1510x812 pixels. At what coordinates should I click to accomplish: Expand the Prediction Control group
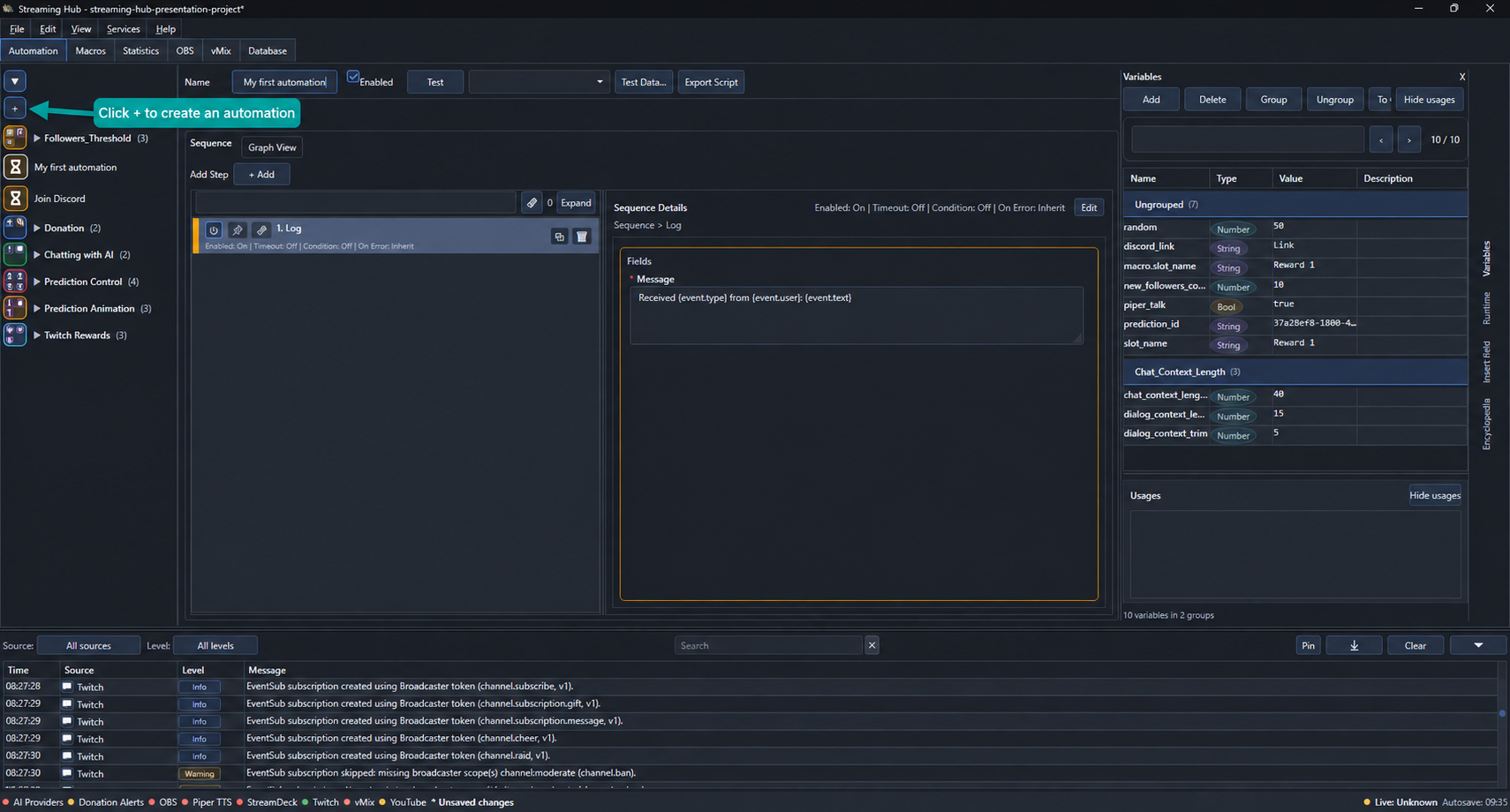point(37,282)
